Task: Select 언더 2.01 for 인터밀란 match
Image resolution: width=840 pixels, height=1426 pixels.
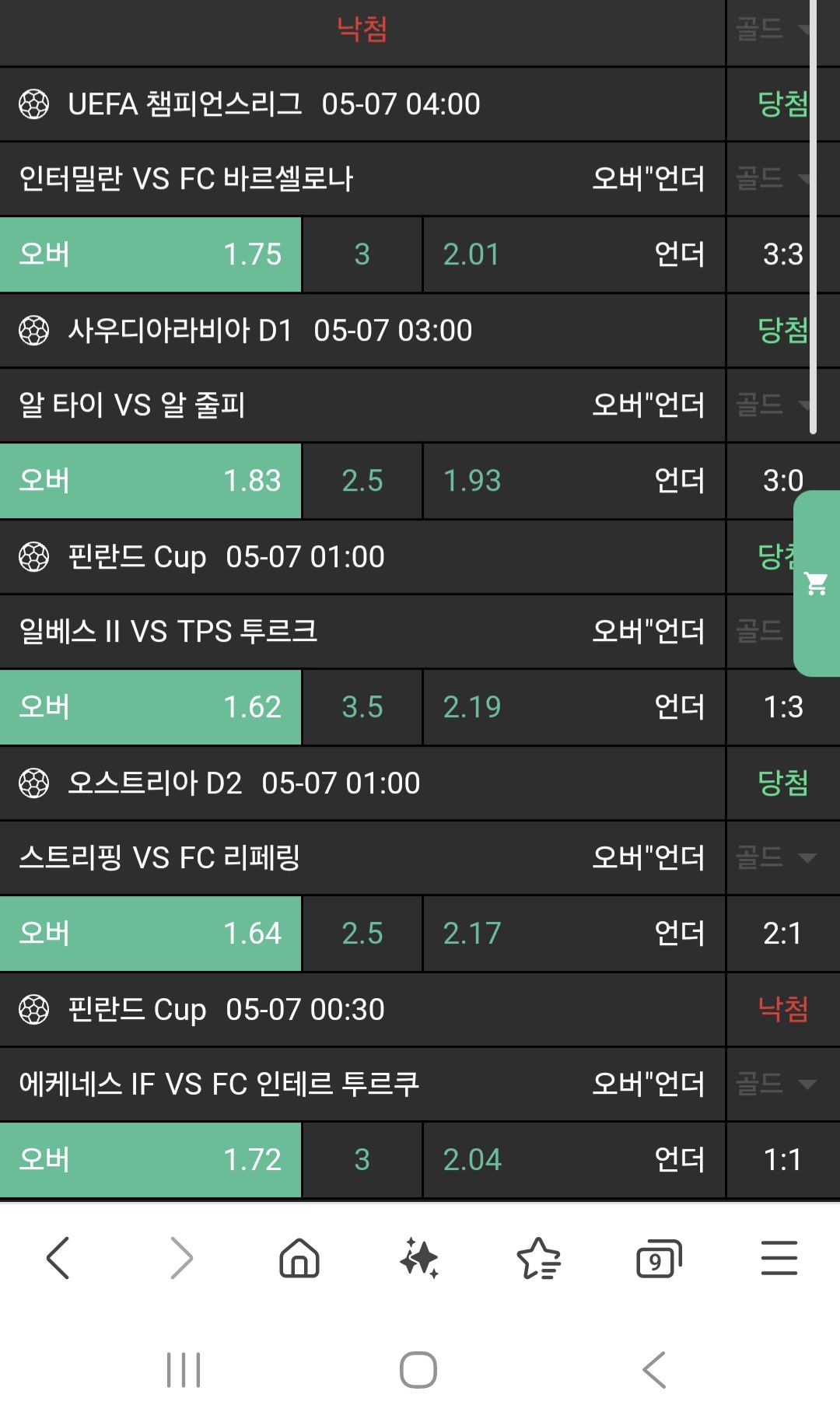Action: [573, 254]
